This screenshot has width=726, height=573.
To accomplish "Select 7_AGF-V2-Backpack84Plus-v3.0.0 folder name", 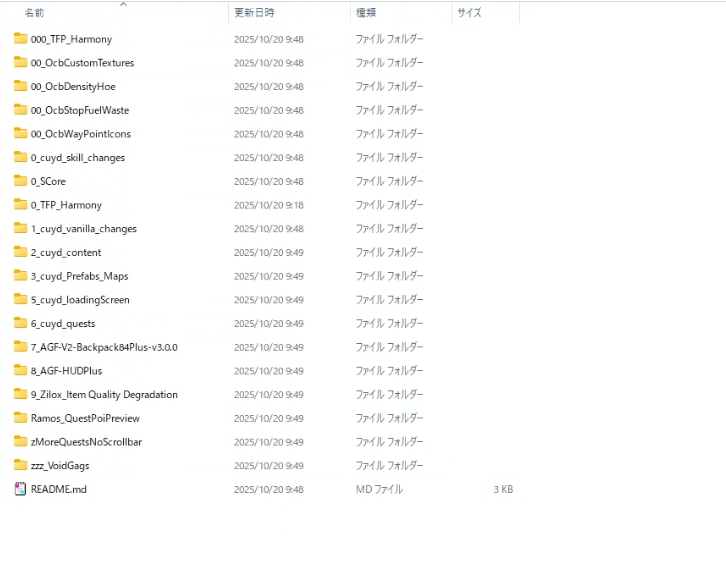I will [x=104, y=347].
